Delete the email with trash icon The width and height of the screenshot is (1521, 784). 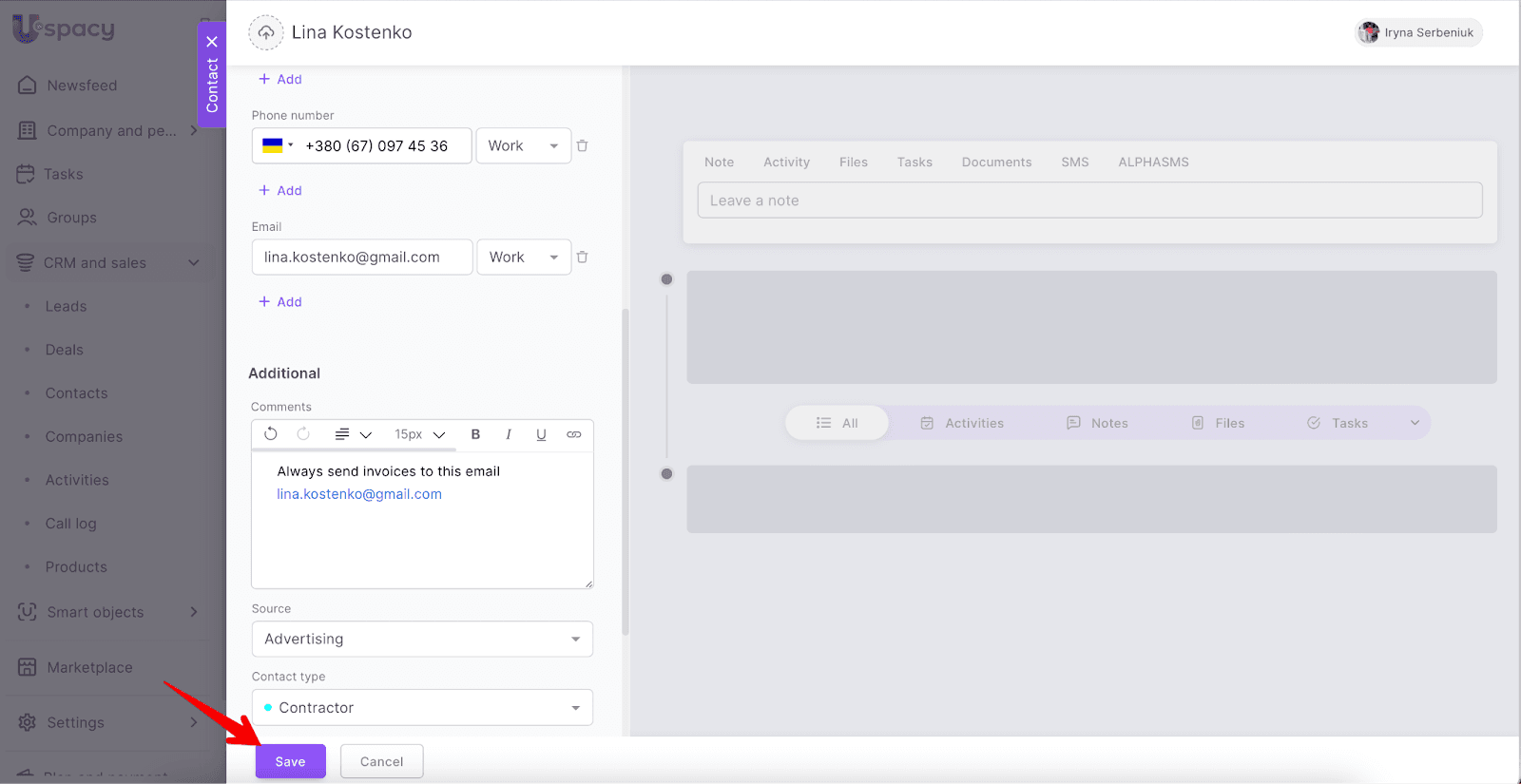(583, 258)
